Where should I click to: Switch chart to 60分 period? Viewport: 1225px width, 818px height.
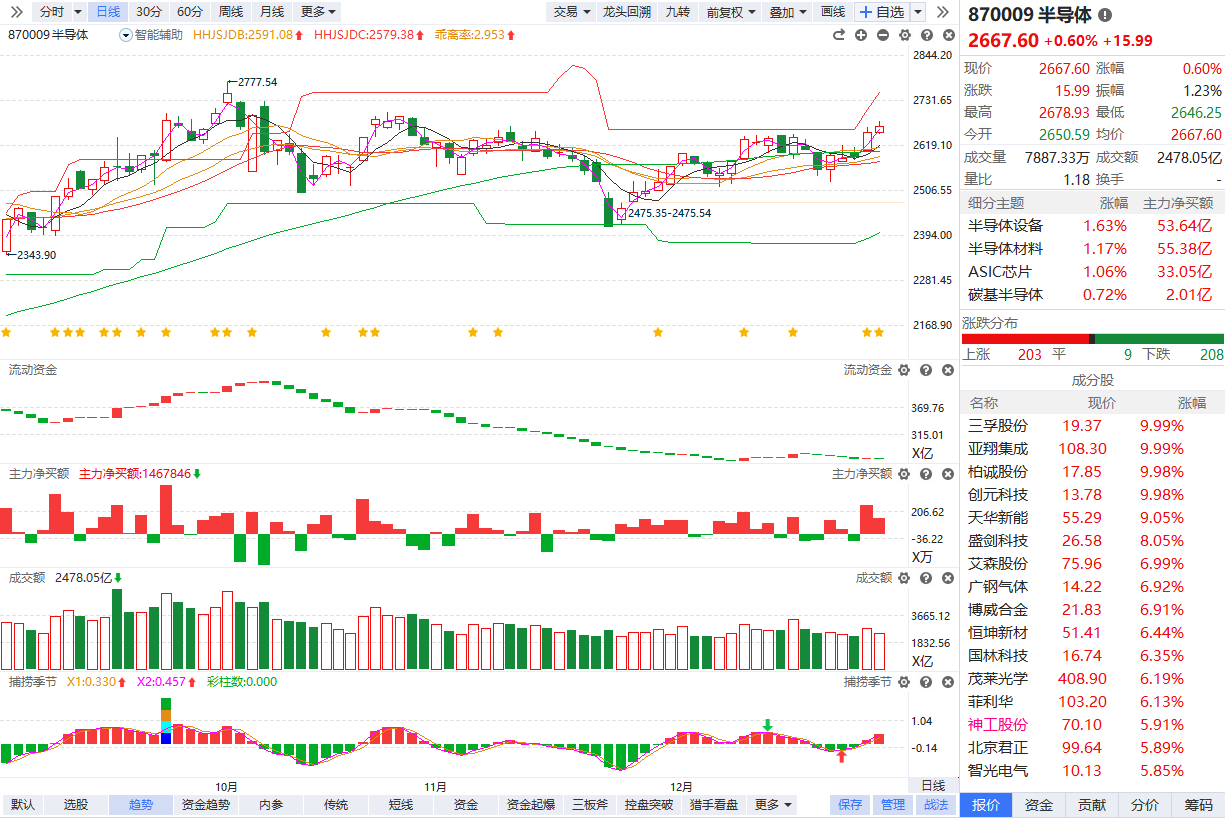point(190,12)
